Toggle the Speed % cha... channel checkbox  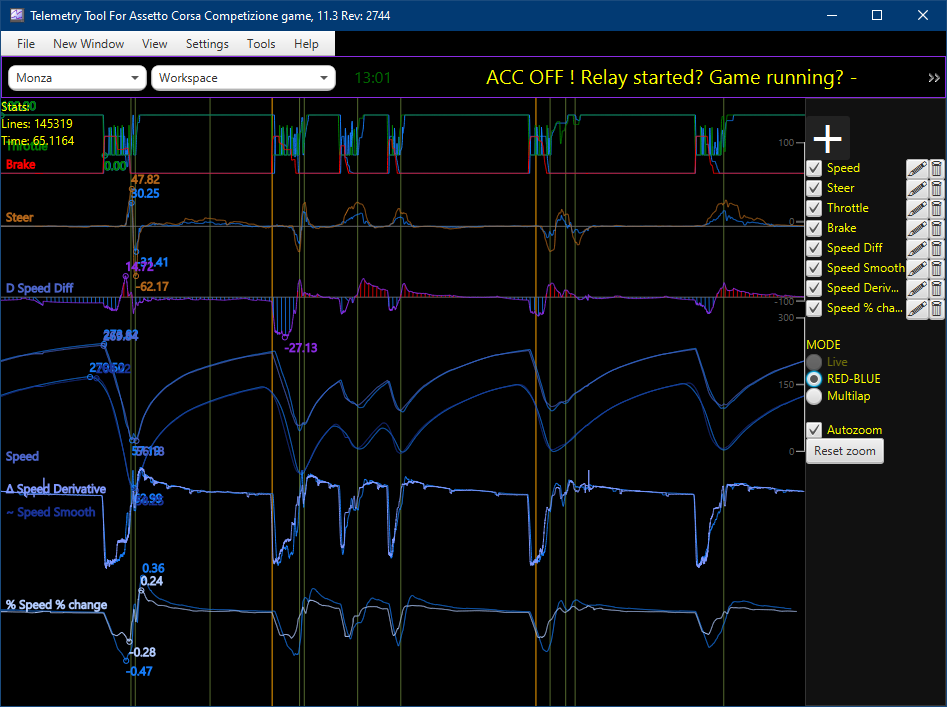pos(814,308)
